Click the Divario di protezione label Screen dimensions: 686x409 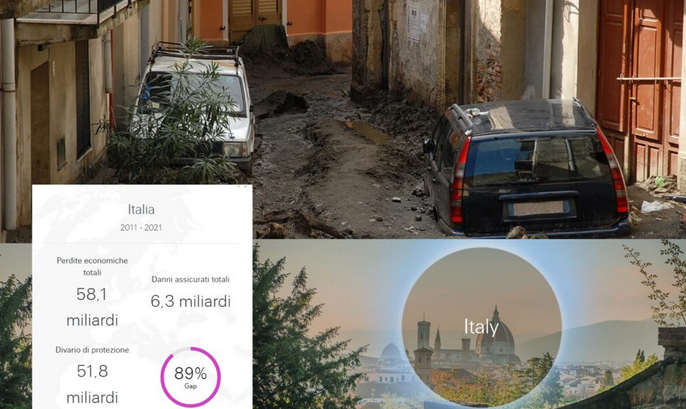(x=92, y=350)
